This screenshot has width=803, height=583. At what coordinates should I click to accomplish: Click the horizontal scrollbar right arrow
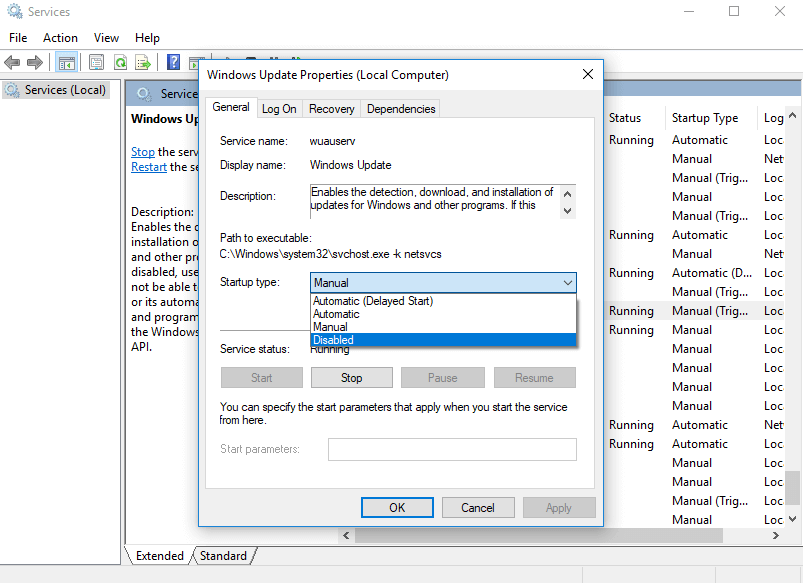(776, 535)
